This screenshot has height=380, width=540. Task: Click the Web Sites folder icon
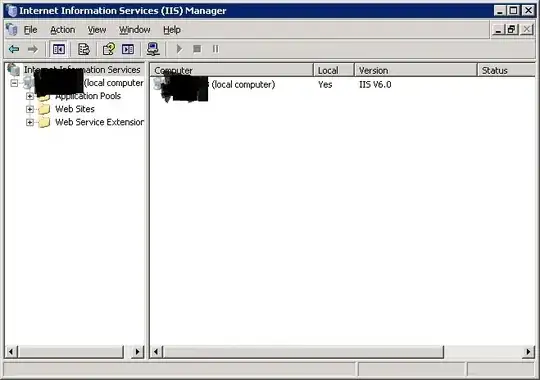click(44, 109)
